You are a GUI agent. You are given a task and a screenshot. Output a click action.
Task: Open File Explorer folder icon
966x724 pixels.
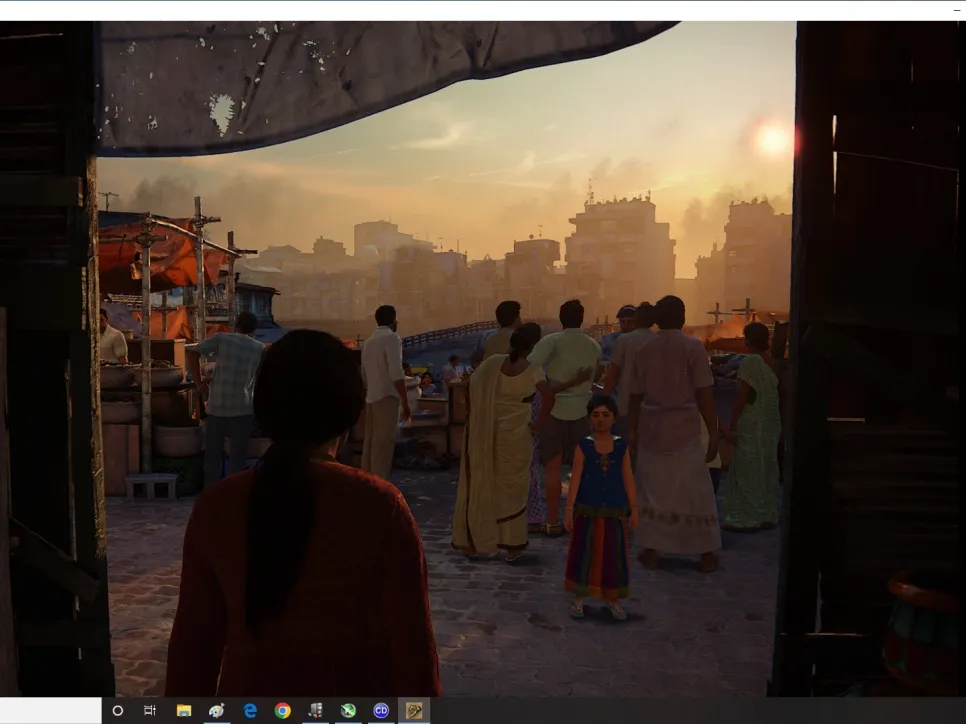click(184, 710)
